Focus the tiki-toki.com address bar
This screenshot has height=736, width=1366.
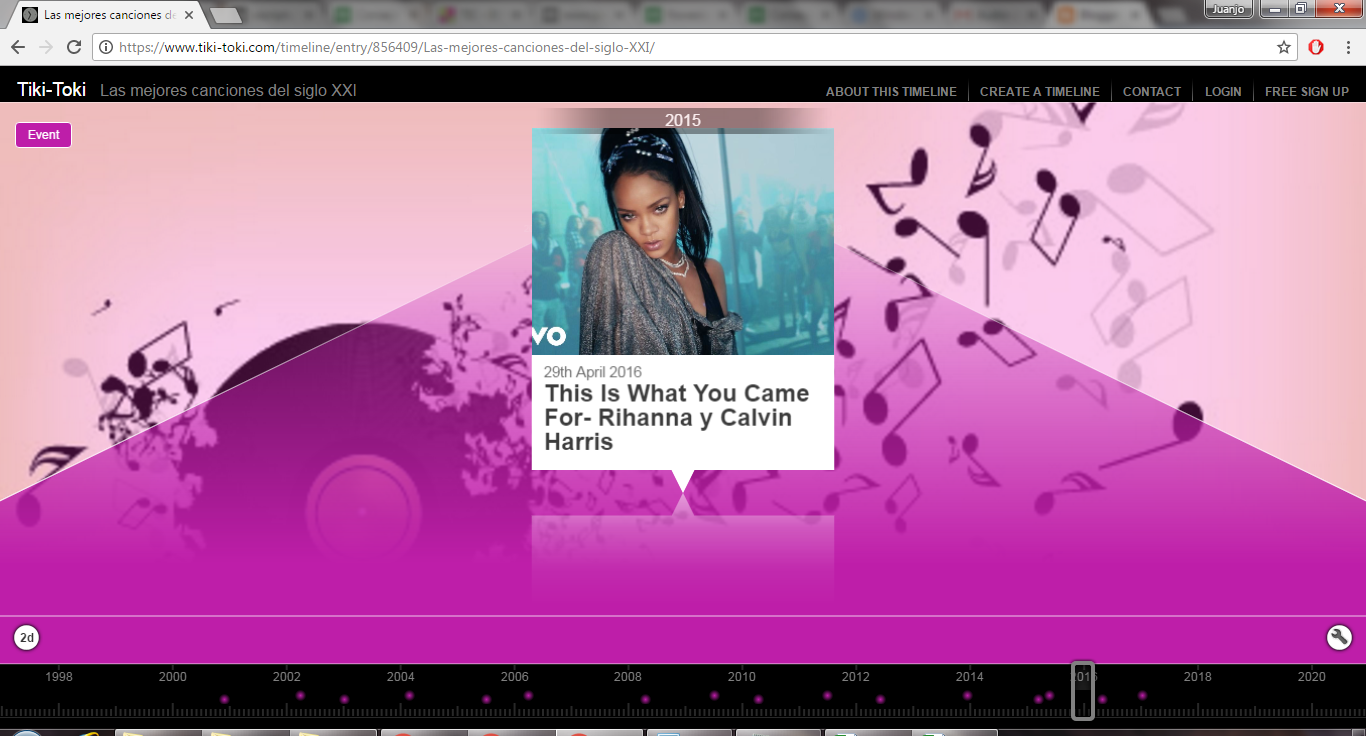tap(695, 47)
